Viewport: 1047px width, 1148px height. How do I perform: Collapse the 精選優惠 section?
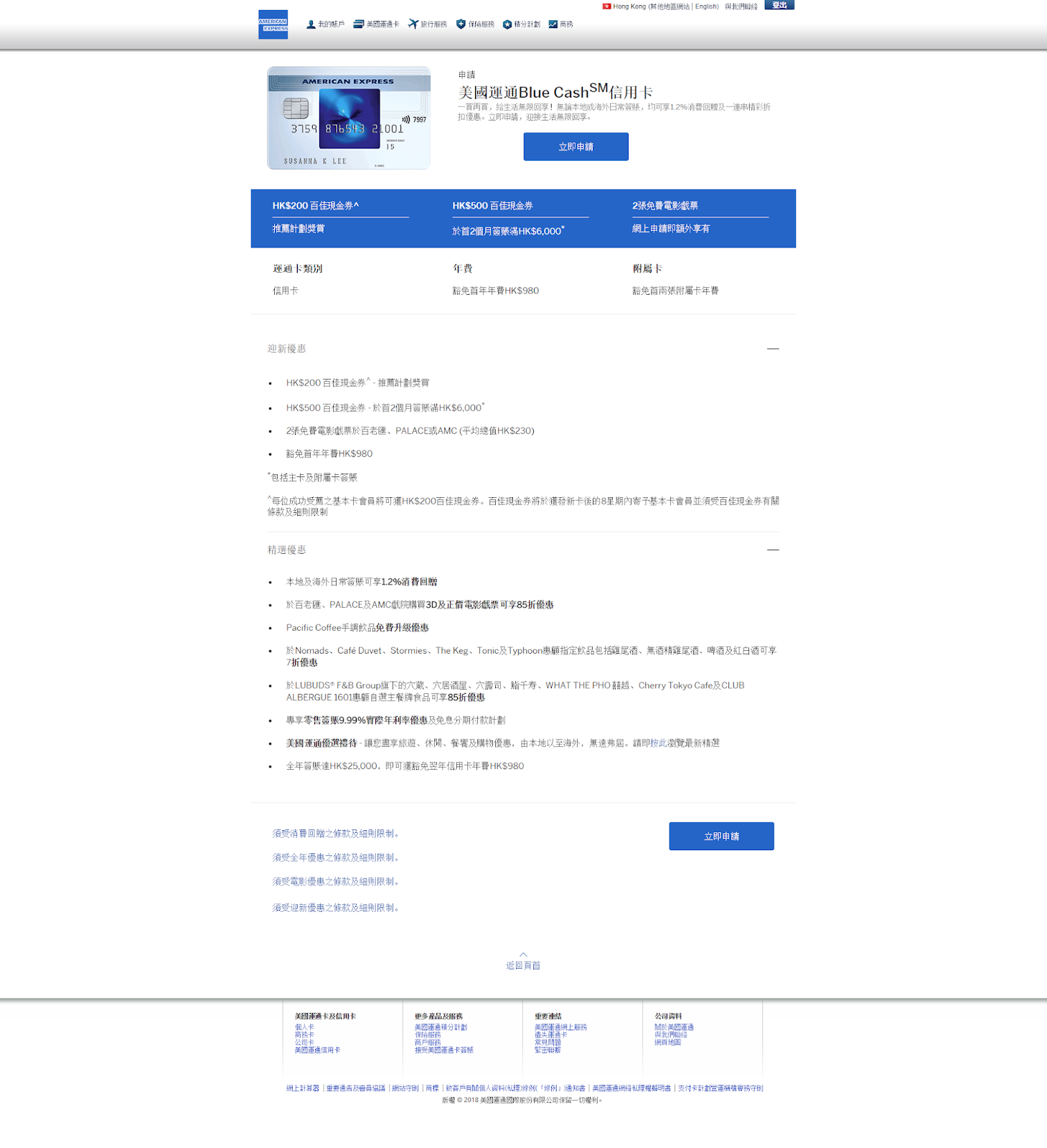point(773,550)
